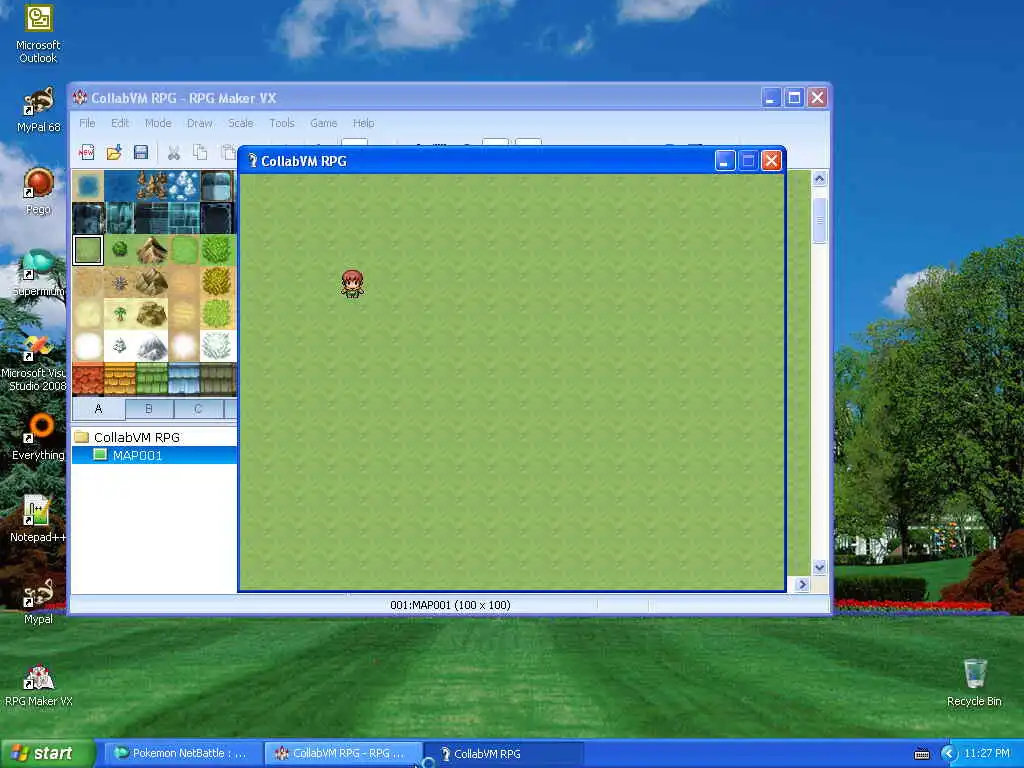Click the on-screen keyboard tray icon
The width and height of the screenshot is (1024, 768).
(x=922, y=754)
